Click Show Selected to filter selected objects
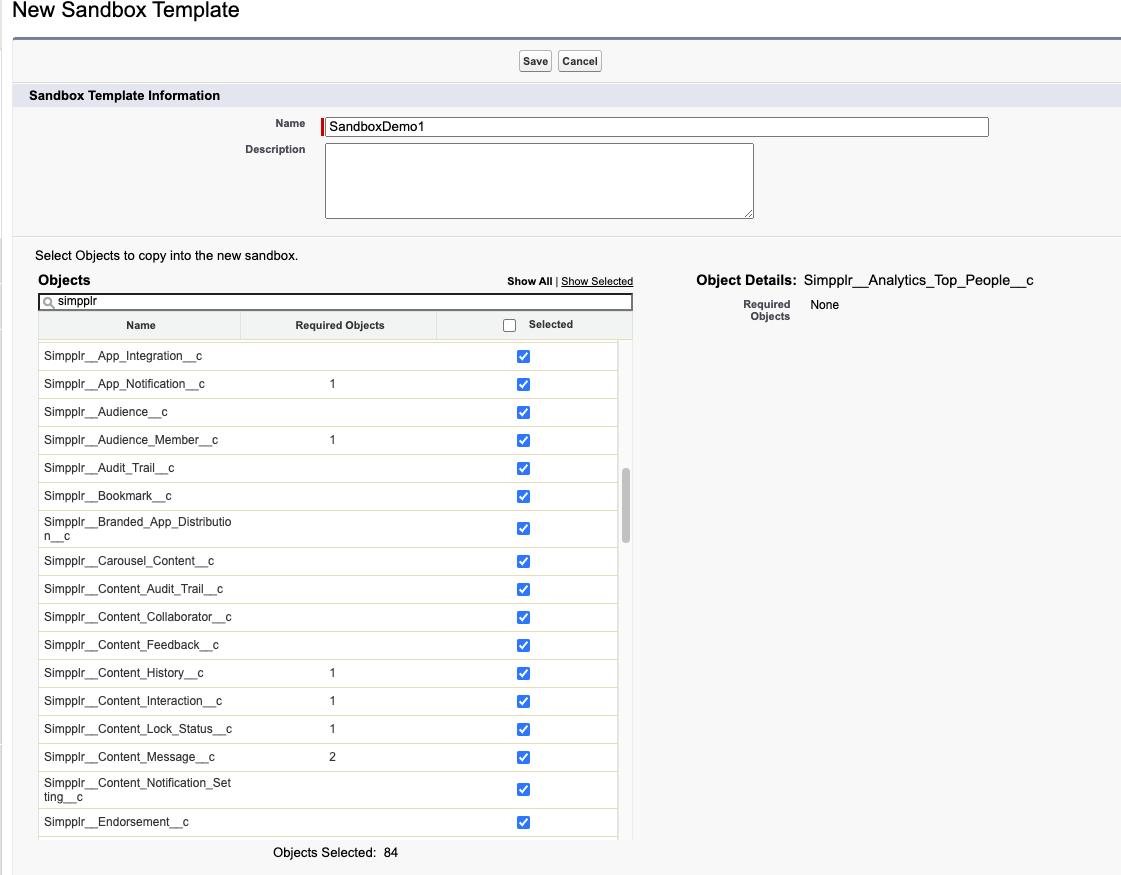This screenshot has height=875, width=1121. coord(596,281)
